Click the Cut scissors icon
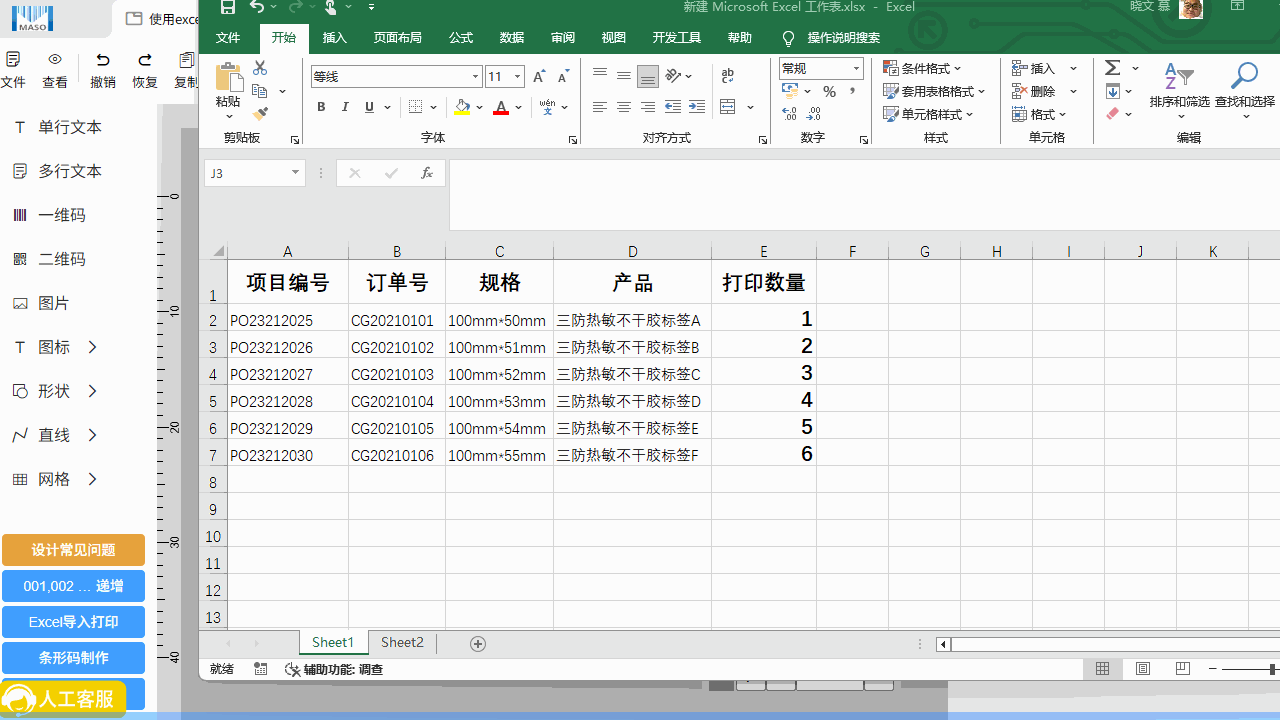1280x720 pixels. (260, 68)
